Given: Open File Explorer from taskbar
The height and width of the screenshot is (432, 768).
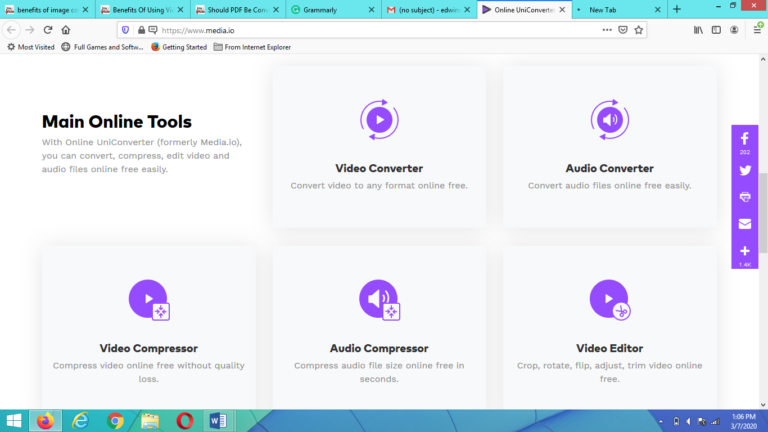Looking at the screenshot, I should click(x=150, y=421).
